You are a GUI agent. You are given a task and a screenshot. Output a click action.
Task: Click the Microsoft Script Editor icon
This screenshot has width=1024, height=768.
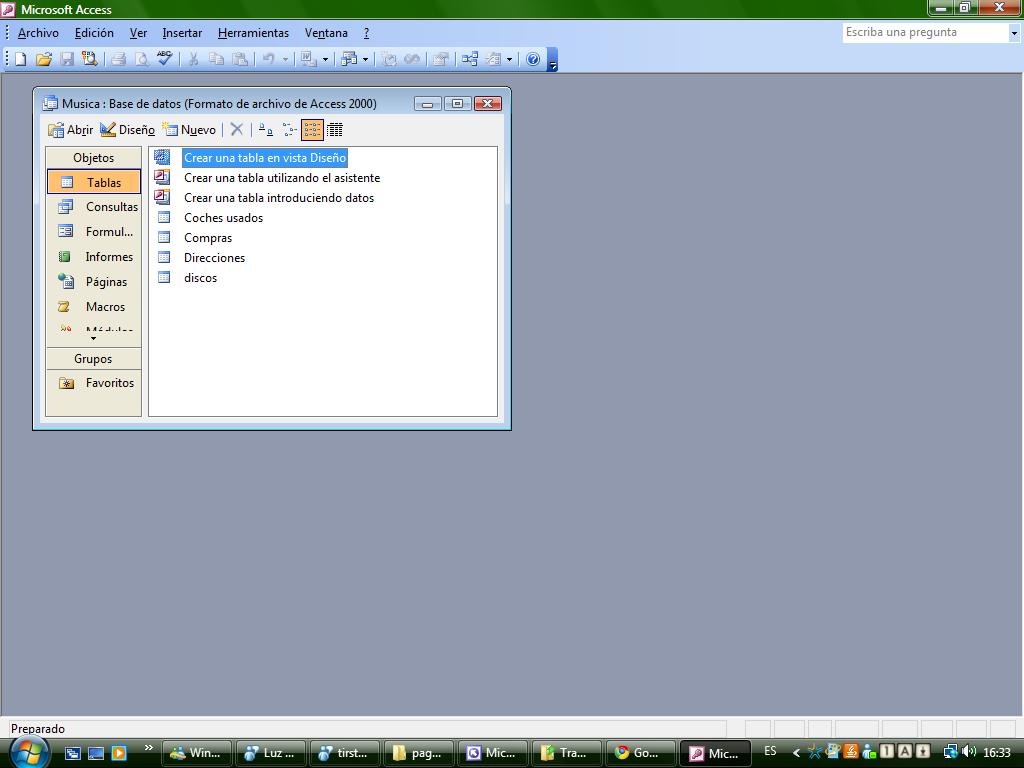click(412, 59)
